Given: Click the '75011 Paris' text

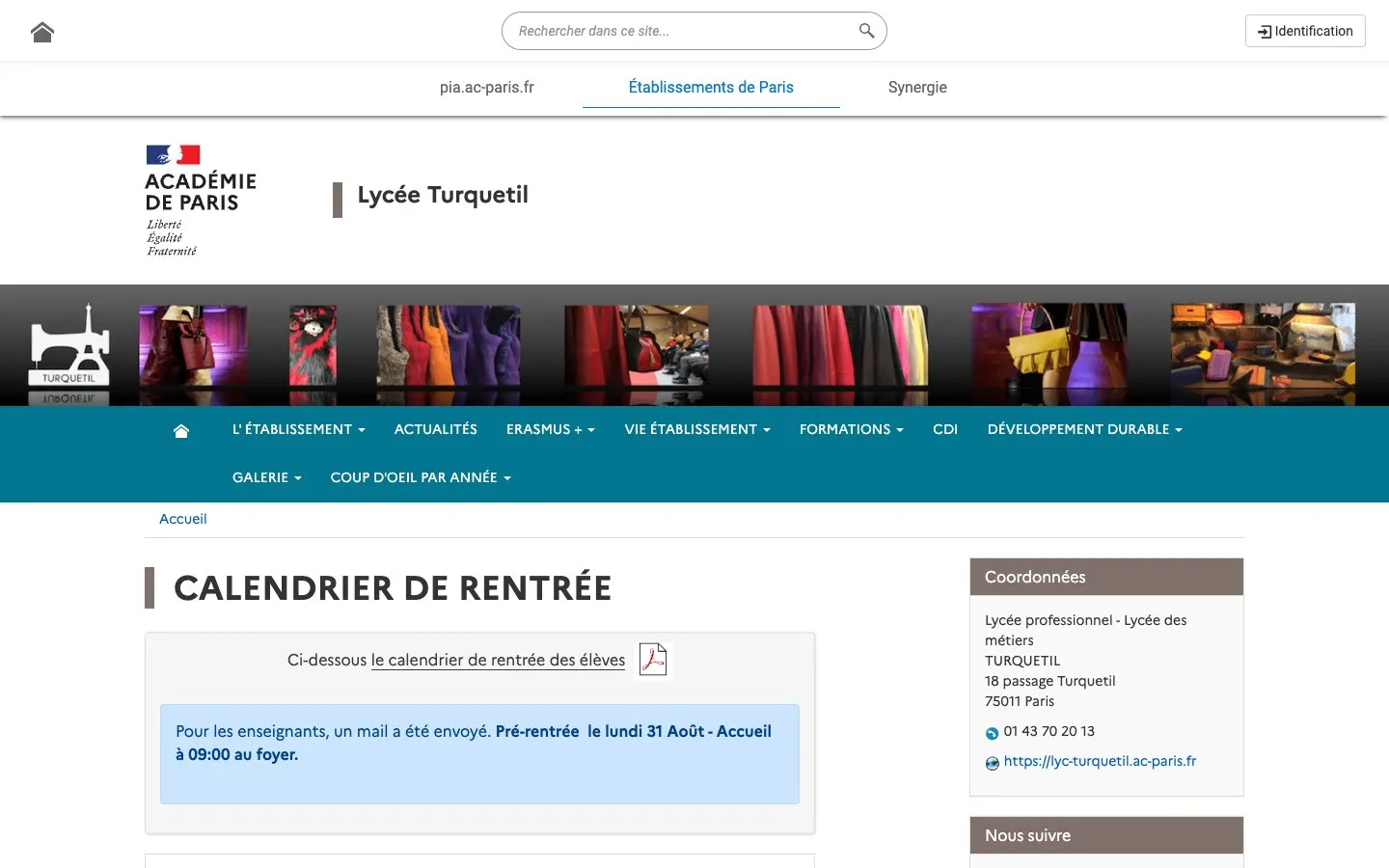Looking at the screenshot, I should pos(1020,701).
